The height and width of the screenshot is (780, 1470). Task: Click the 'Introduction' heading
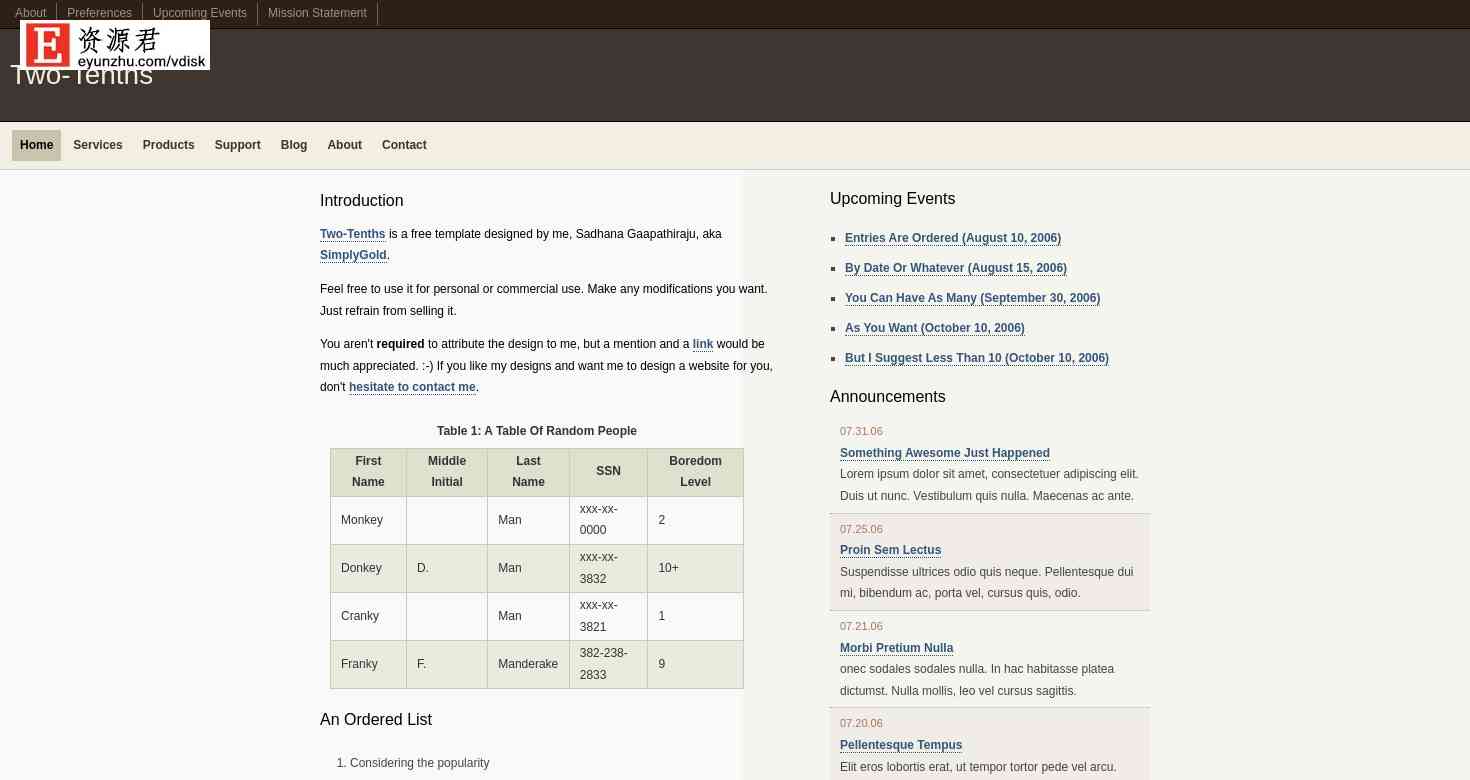point(362,201)
